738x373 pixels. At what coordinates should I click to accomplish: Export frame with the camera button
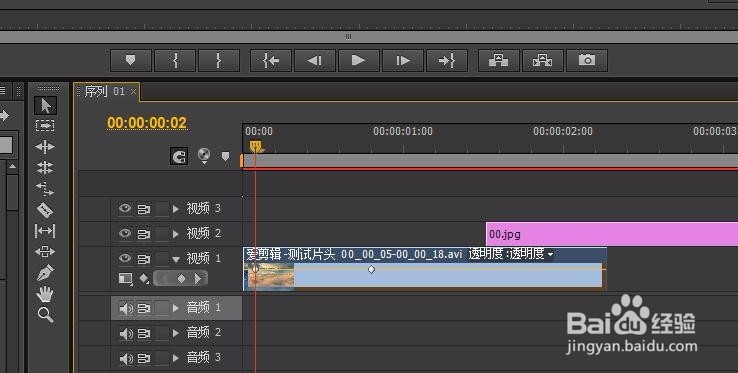tap(587, 60)
